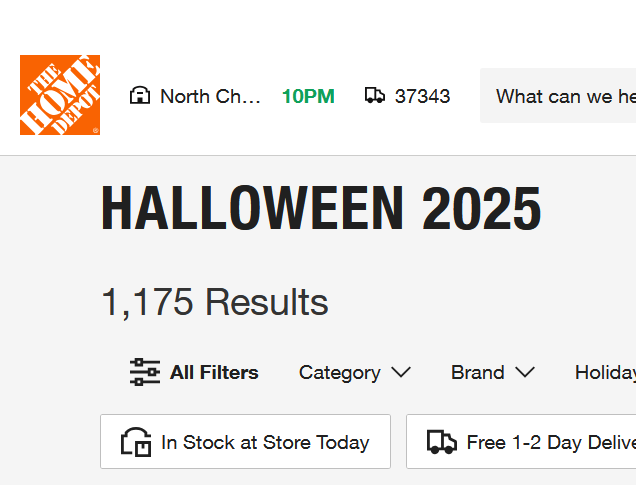The height and width of the screenshot is (485, 636).
Task: Click the All Filters sliders icon
Action: (145, 372)
